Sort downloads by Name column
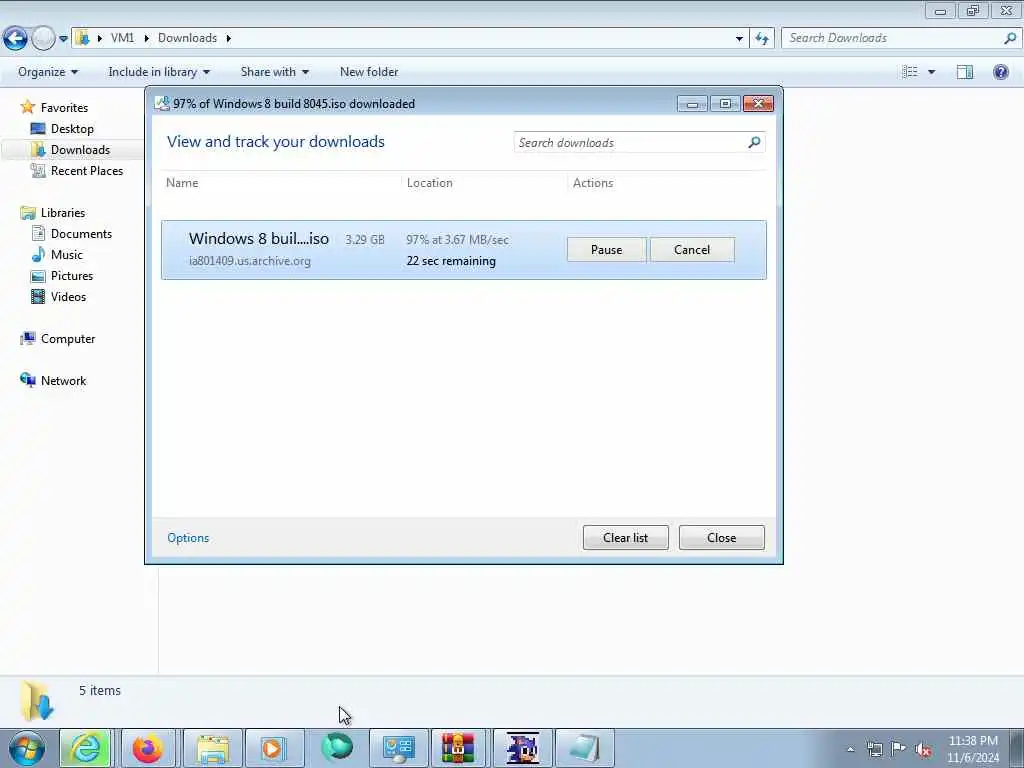This screenshot has height=768, width=1024. click(182, 183)
